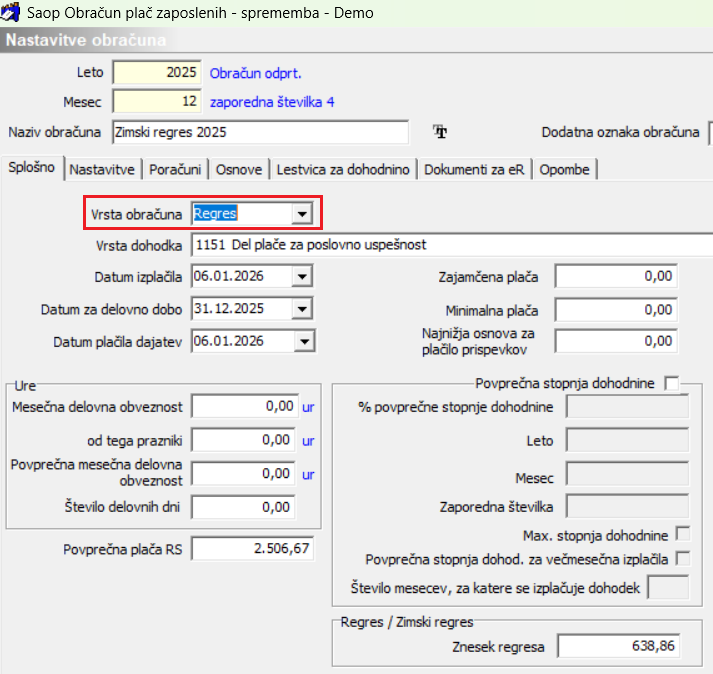The width and height of the screenshot is (713, 674).
Task: Click the Leto field in dohodnina group
Action: pos(628,440)
